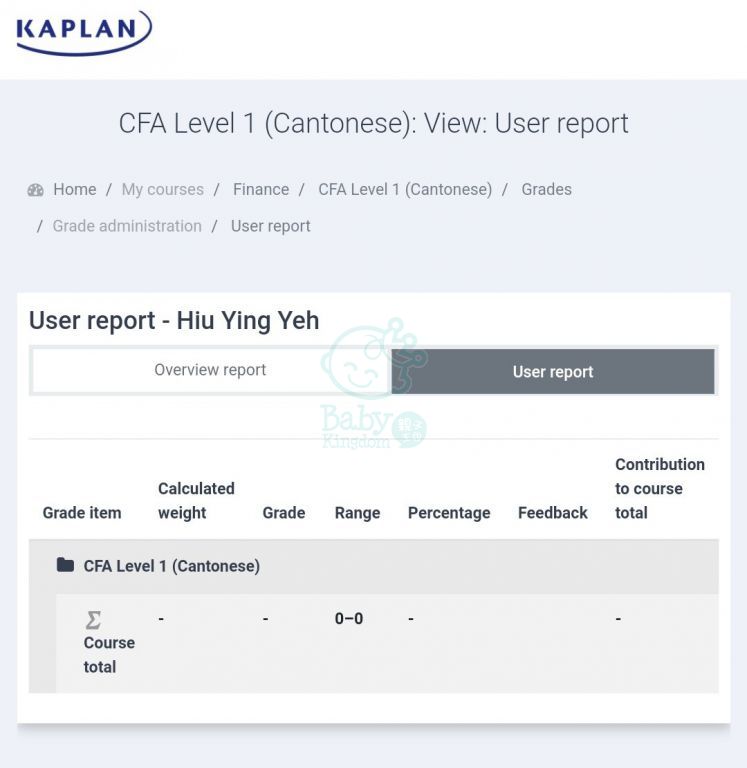Click the Calculated weight column header
The image size is (747, 768).
point(196,500)
